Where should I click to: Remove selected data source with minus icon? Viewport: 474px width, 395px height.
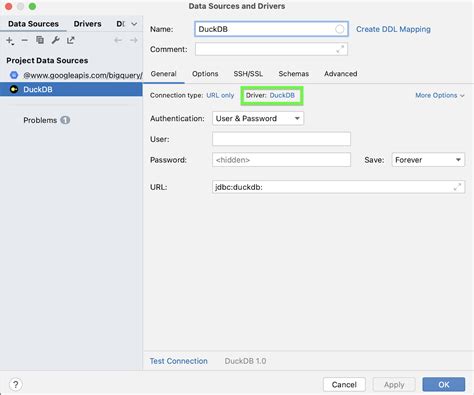pyautogui.click(x=25, y=40)
